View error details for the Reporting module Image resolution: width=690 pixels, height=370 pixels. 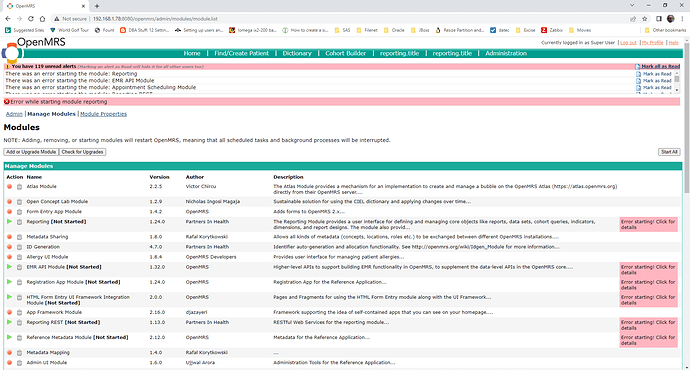[648, 224]
